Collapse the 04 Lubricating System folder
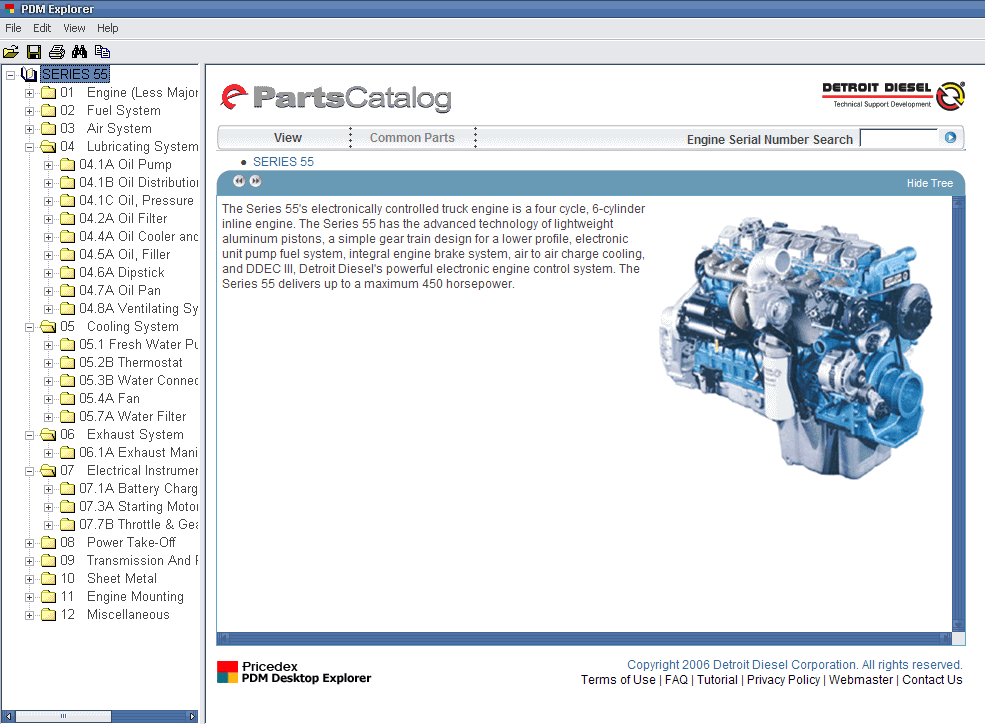Viewport: 985px width, 724px height. coord(30,147)
